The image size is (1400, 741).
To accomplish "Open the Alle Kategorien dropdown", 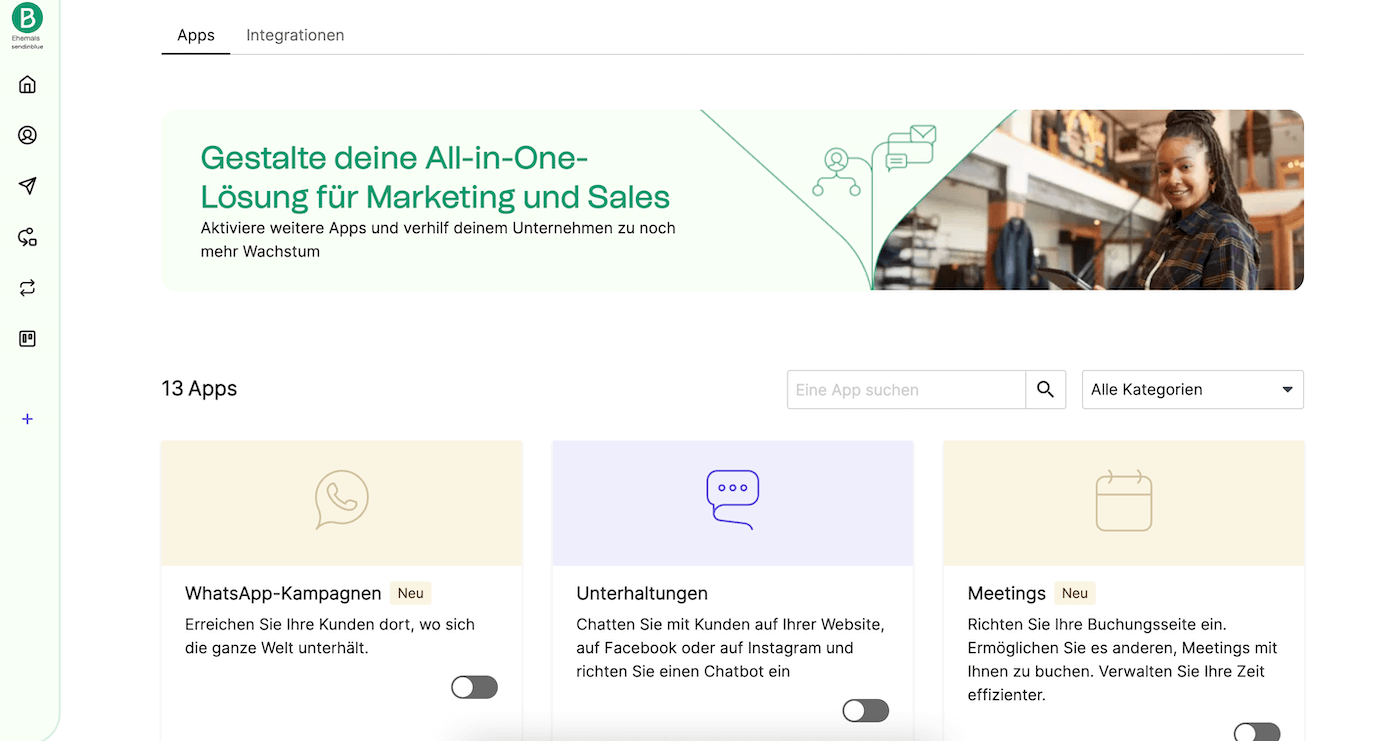I will pyautogui.click(x=1192, y=390).
